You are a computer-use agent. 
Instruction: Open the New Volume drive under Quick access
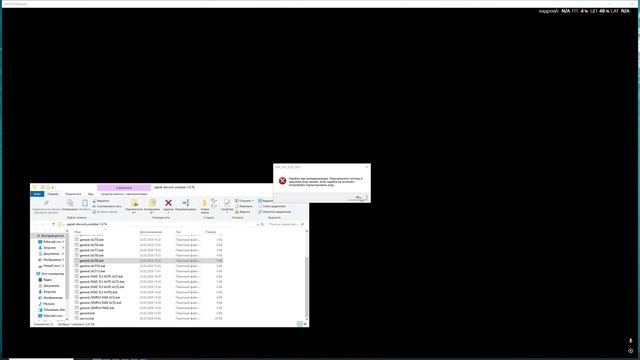(x=52, y=266)
